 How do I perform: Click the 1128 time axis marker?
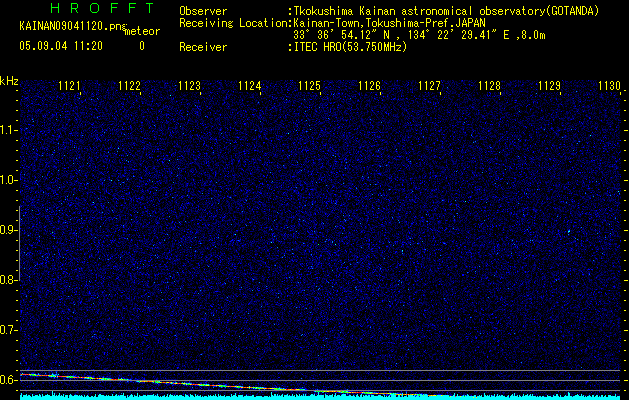(489, 86)
